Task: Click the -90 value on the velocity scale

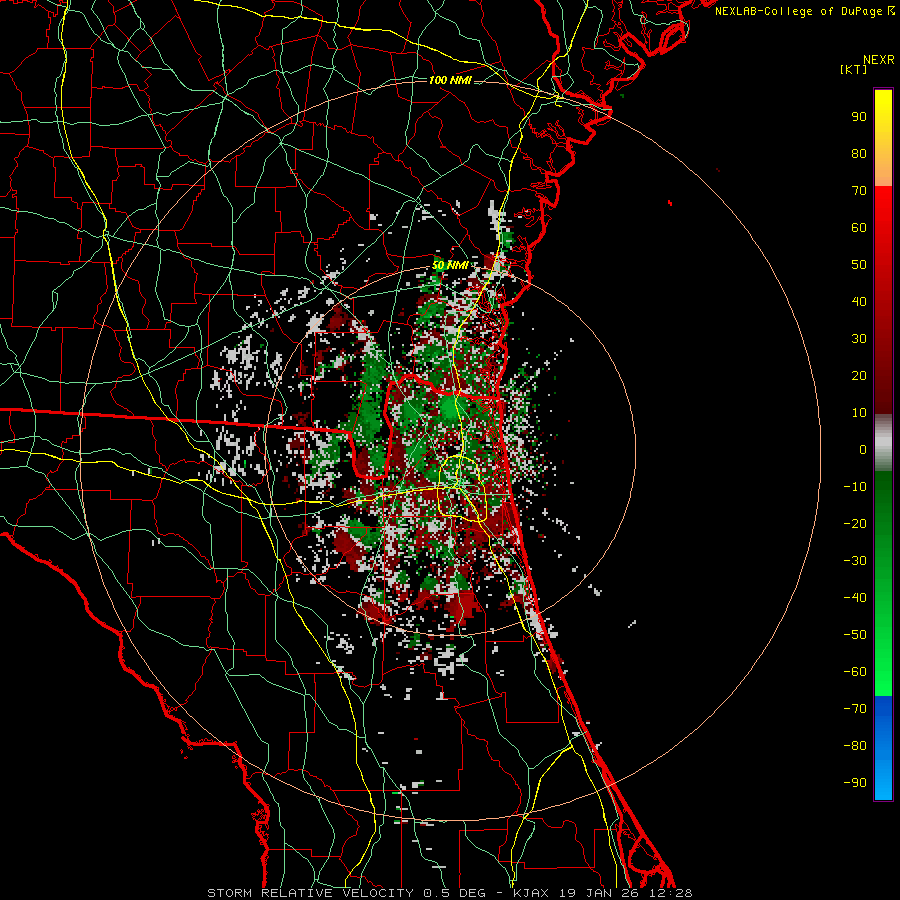Action: tap(855, 782)
